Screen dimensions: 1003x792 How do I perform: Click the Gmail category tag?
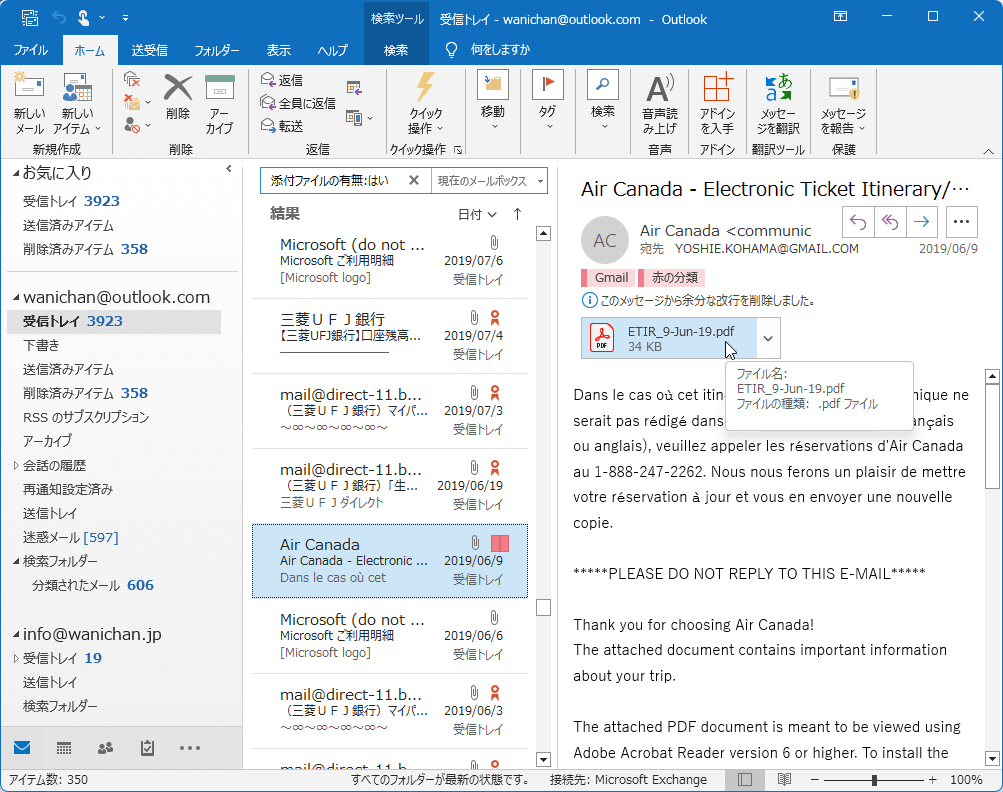click(x=606, y=278)
